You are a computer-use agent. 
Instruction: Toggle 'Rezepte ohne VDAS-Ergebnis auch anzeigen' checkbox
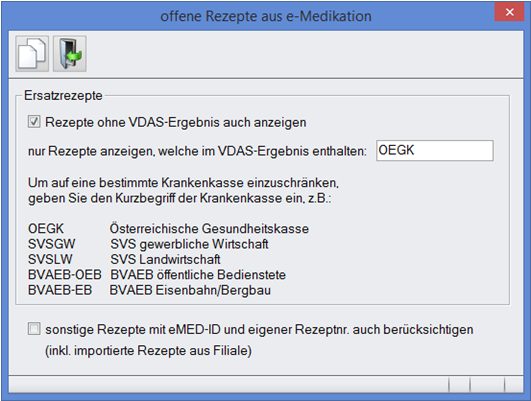[34, 122]
